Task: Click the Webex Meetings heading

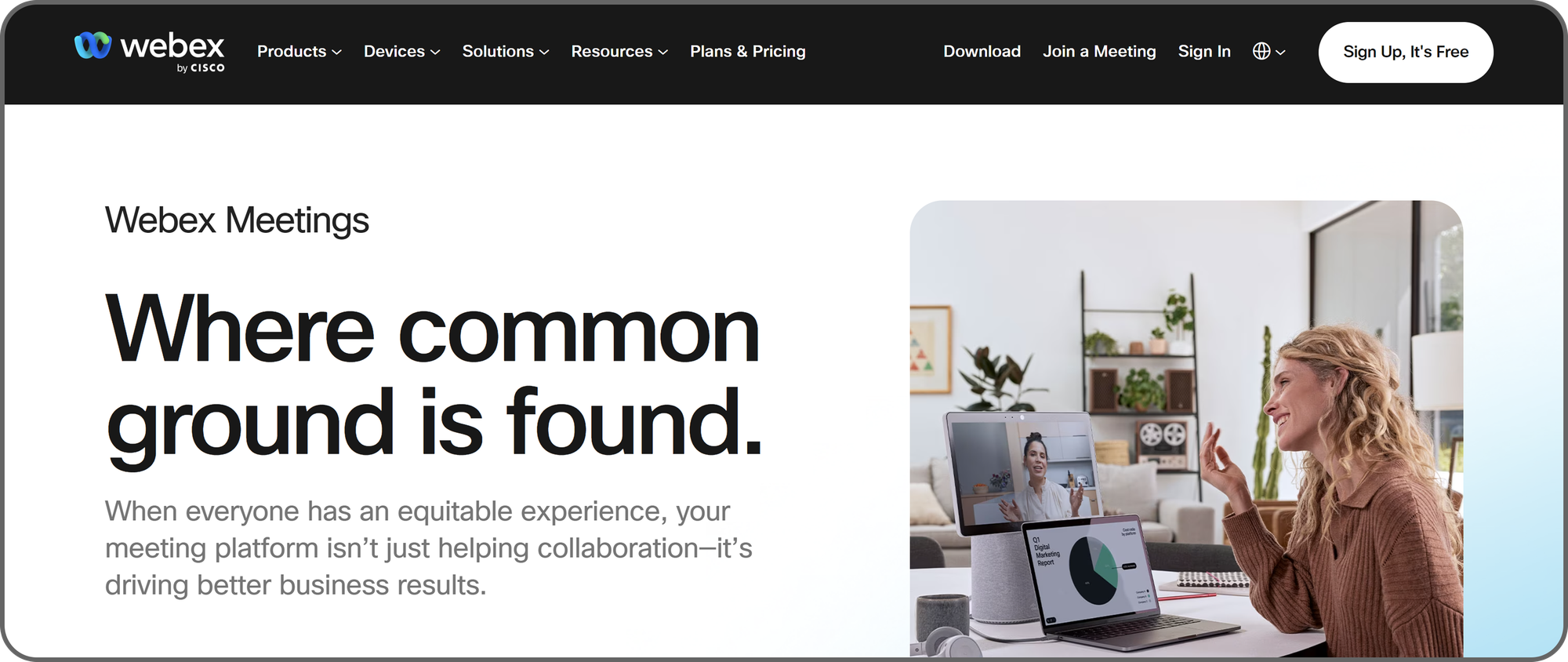Action: 237,220
